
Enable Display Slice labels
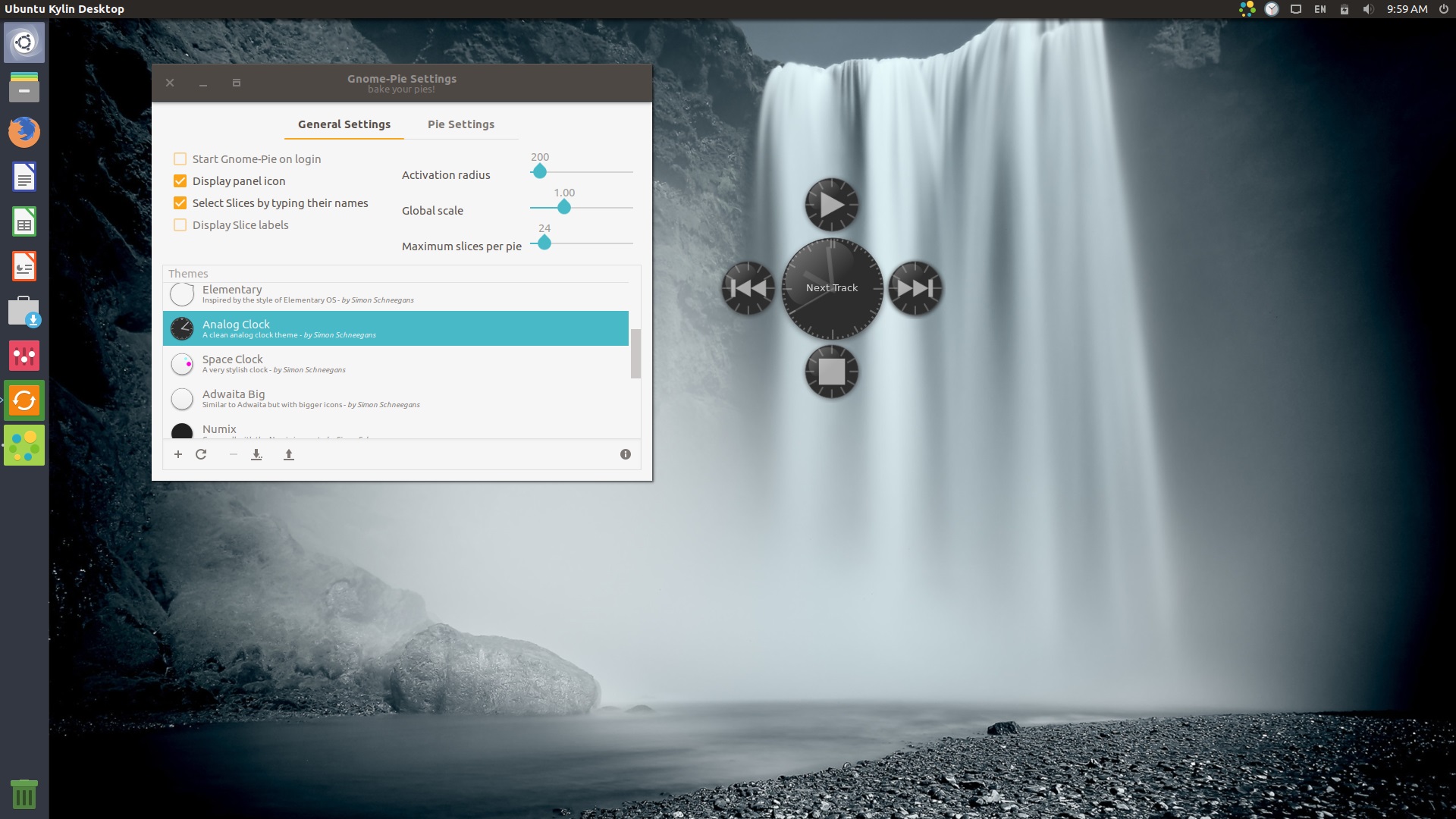pos(180,224)
